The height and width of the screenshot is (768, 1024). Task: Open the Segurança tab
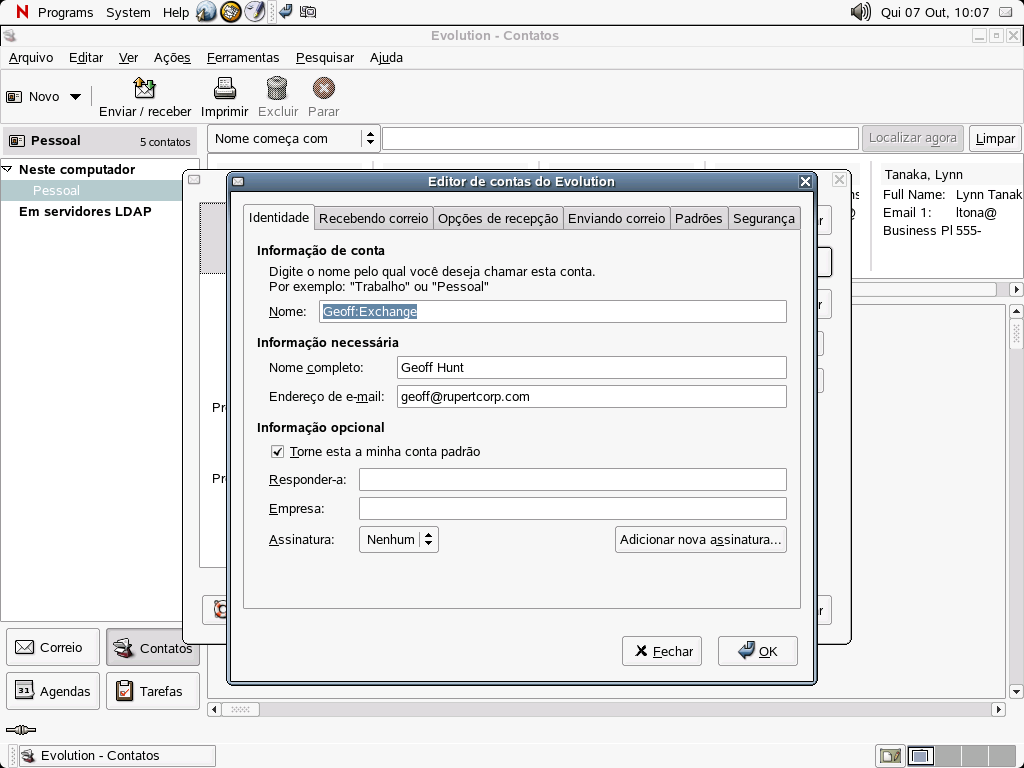pos(763,218)
